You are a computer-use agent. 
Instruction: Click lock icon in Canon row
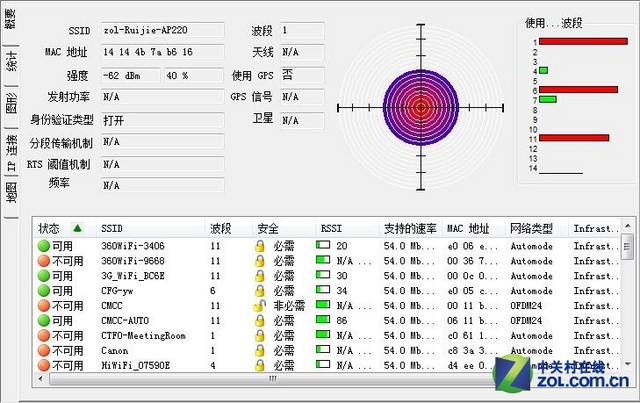(260, 350)
